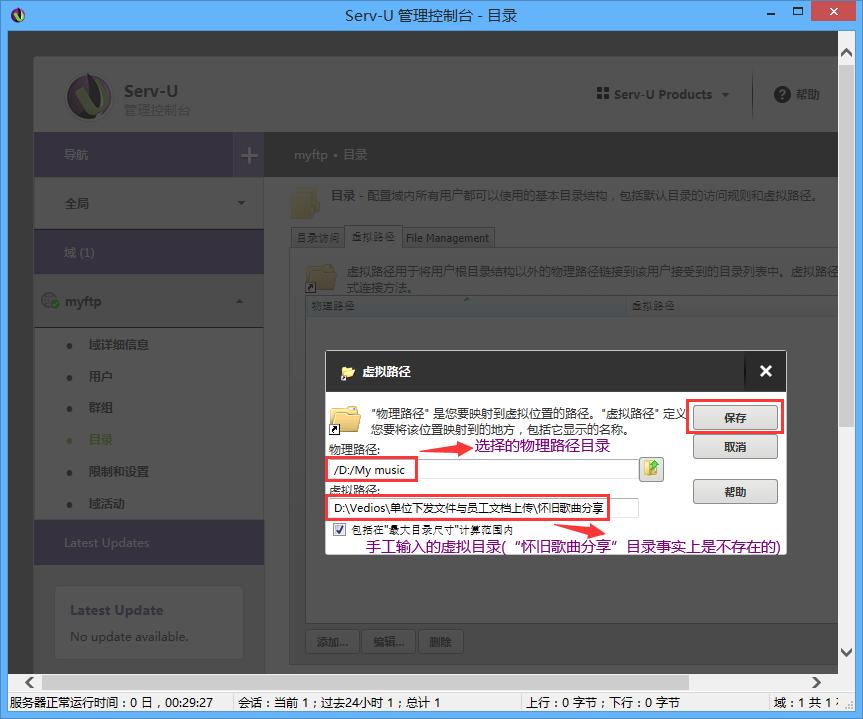Click the 帮助 header link
This screenshot has width=863, height=719.
807,95
